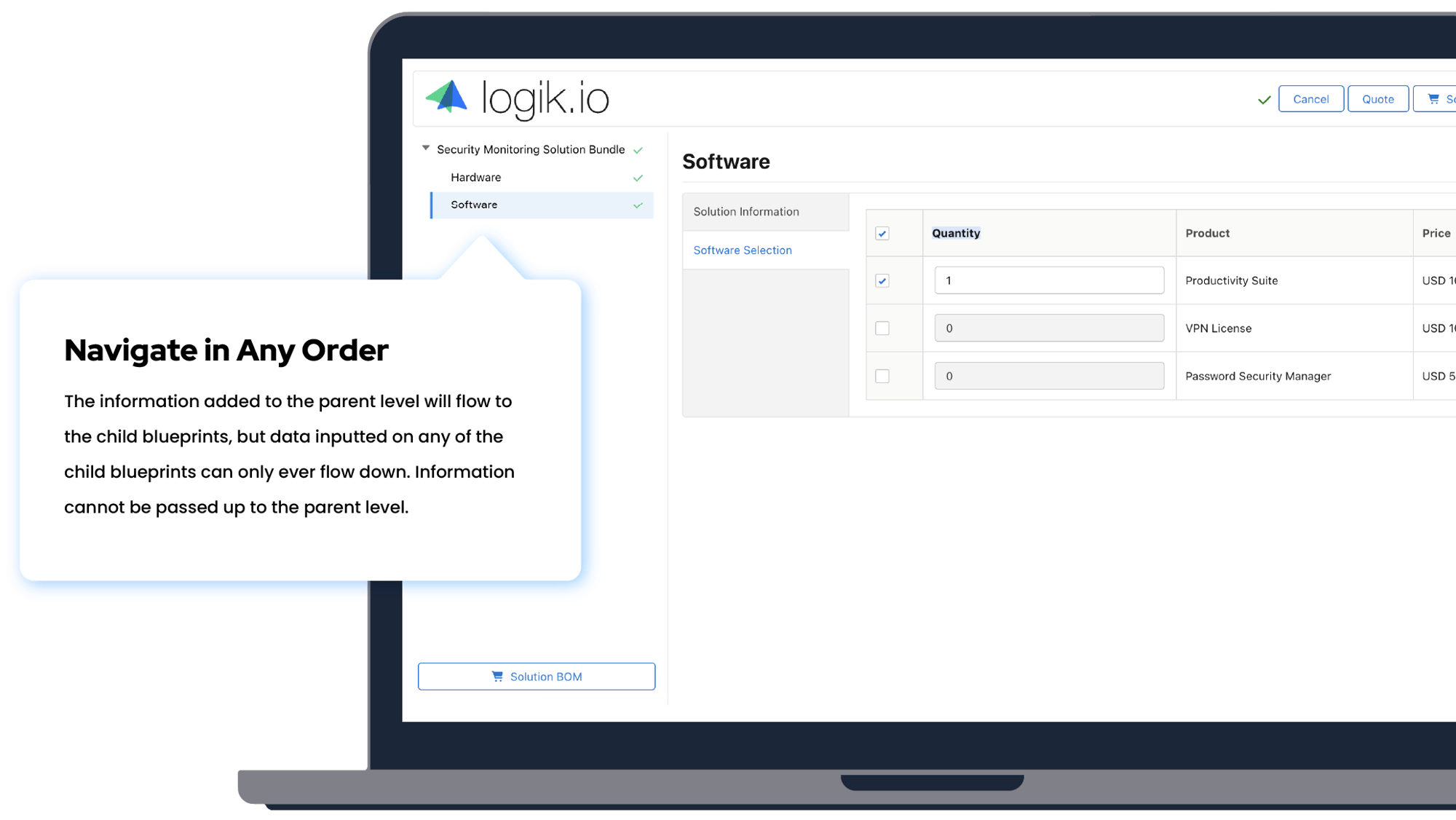Click the Software page heading
The height and width of the screenshot is (820, 1456).
pyautogui.click(x=726, y=162)
